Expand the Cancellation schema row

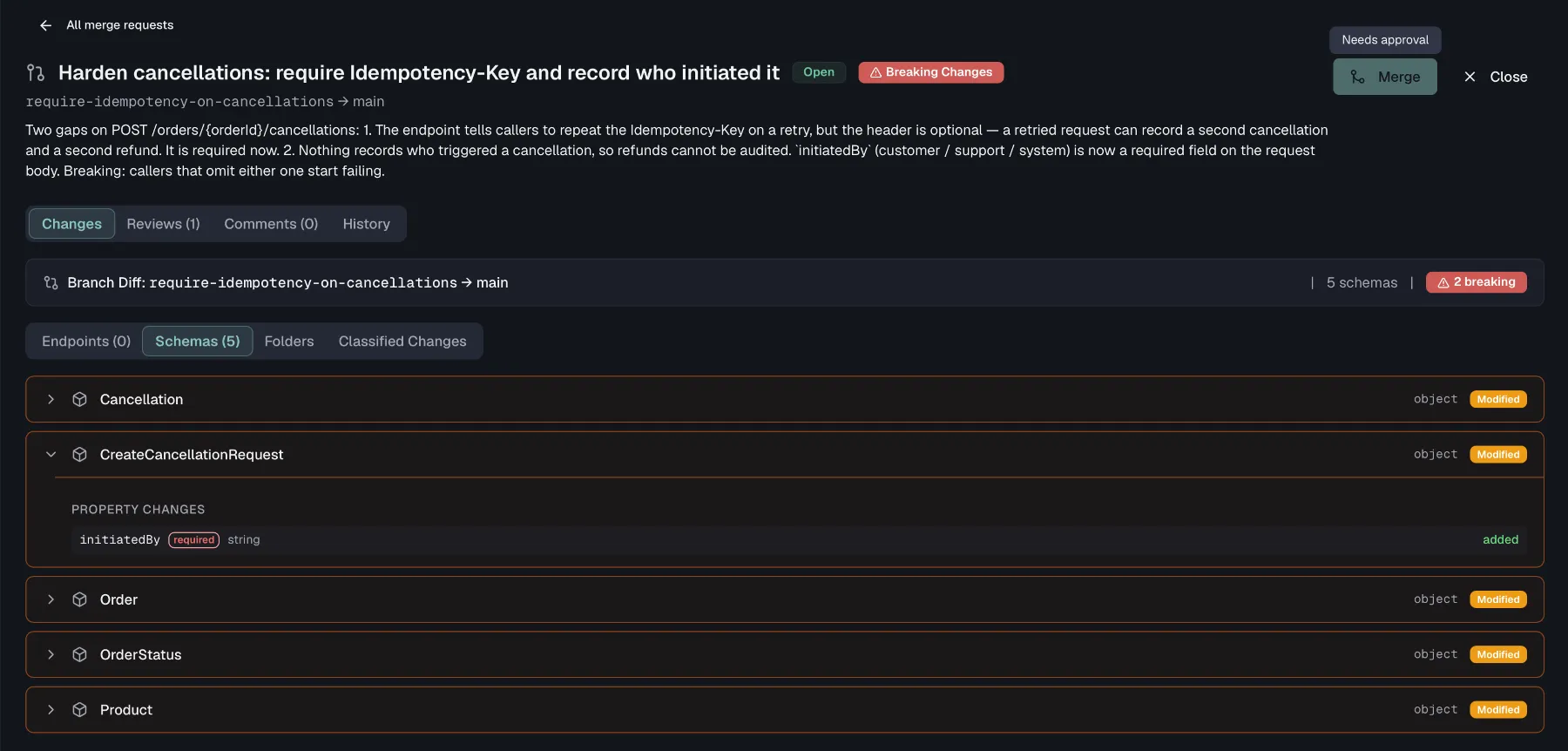(x=51, y=399)
